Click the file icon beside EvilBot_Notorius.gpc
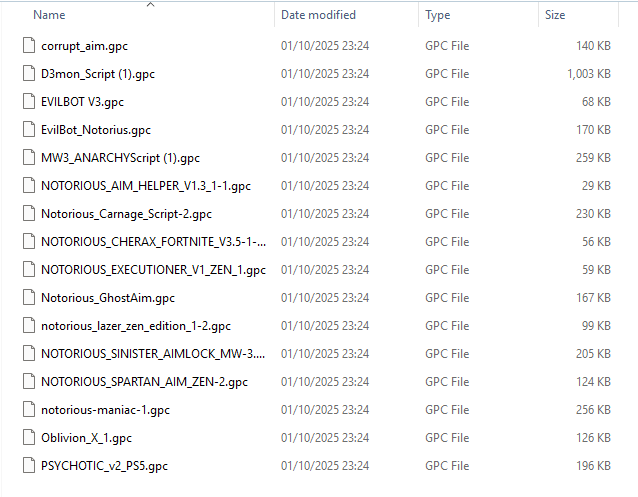 [29, 129]
